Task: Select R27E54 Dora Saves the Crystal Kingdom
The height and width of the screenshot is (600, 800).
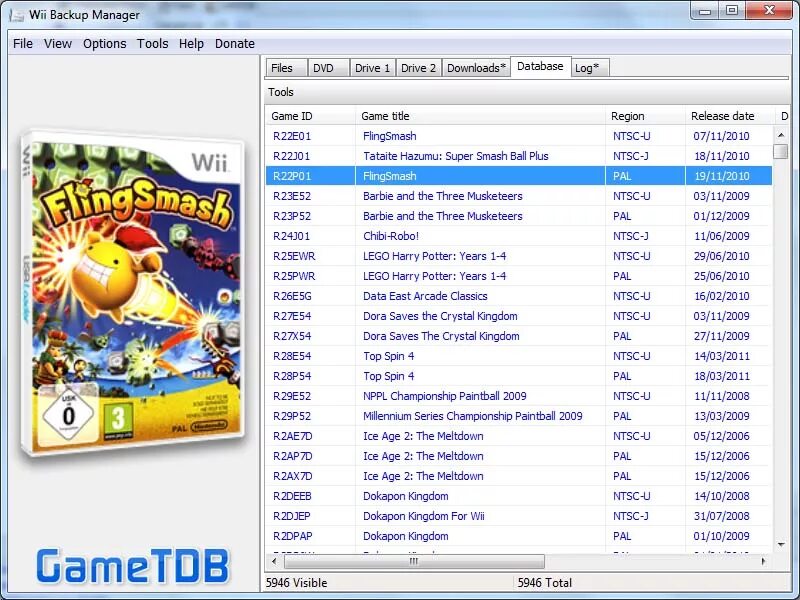Action: pos(518,316)
